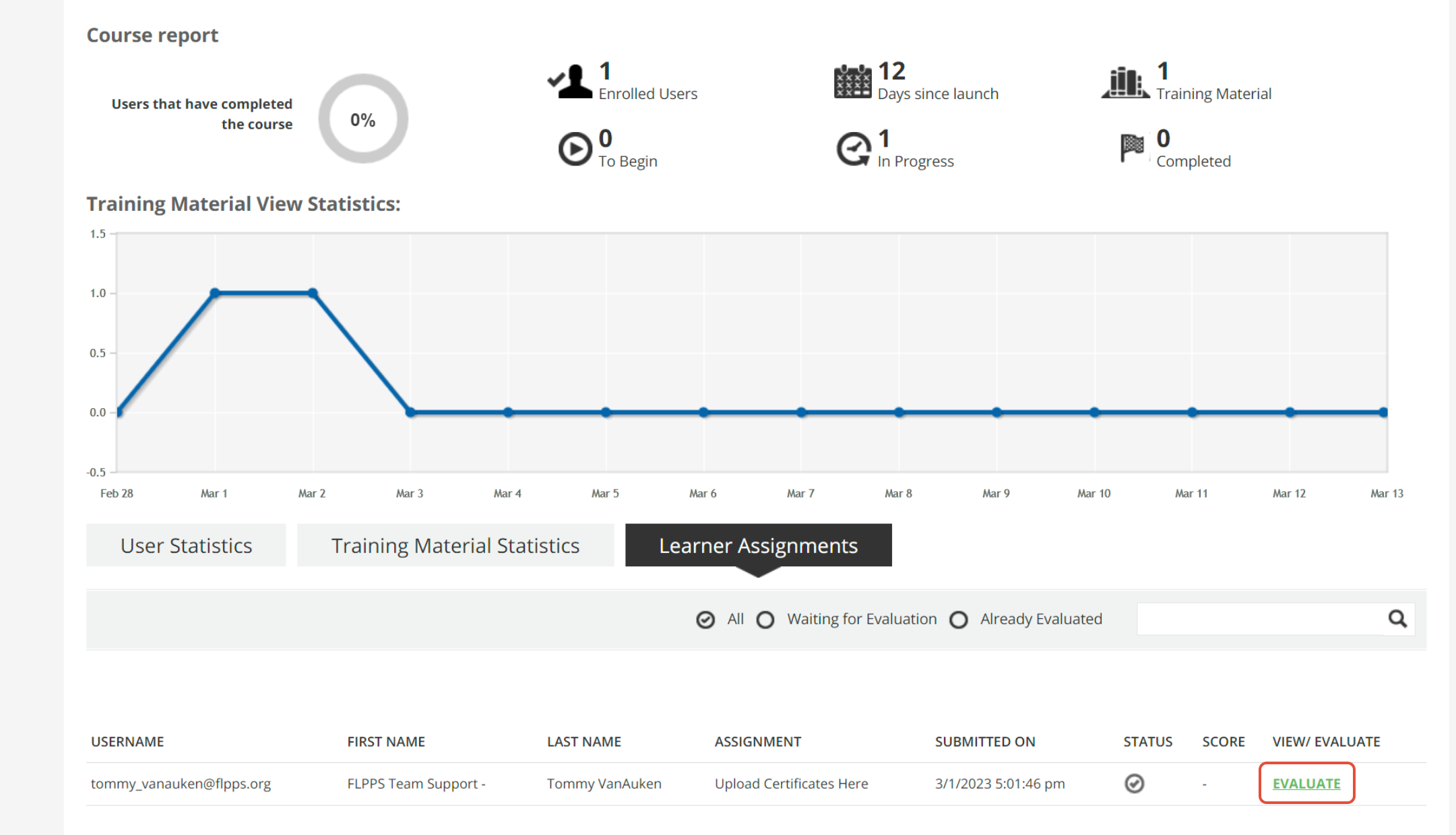Click the In Progress clock icon
The width and height of the screenshot is (1456, 835).
(x=854, y=149)
